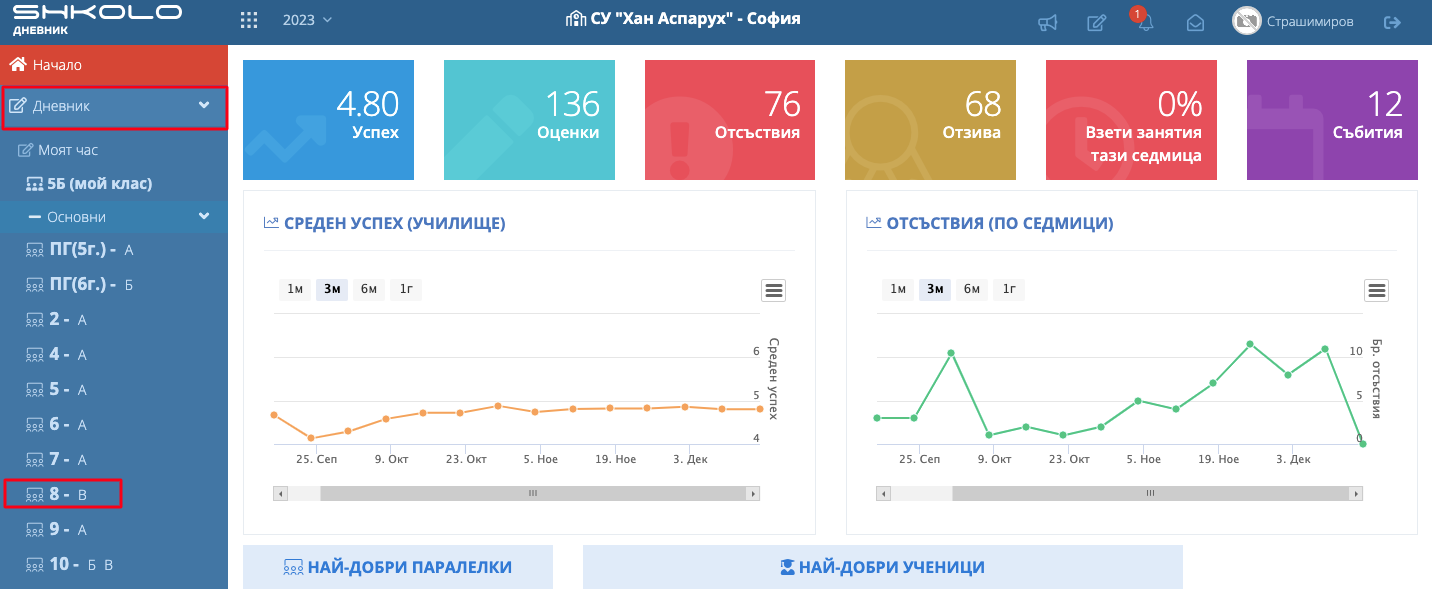Select 6м range in Отсъствия chart
The image size is (1432, 589).
tap(972, 290)
